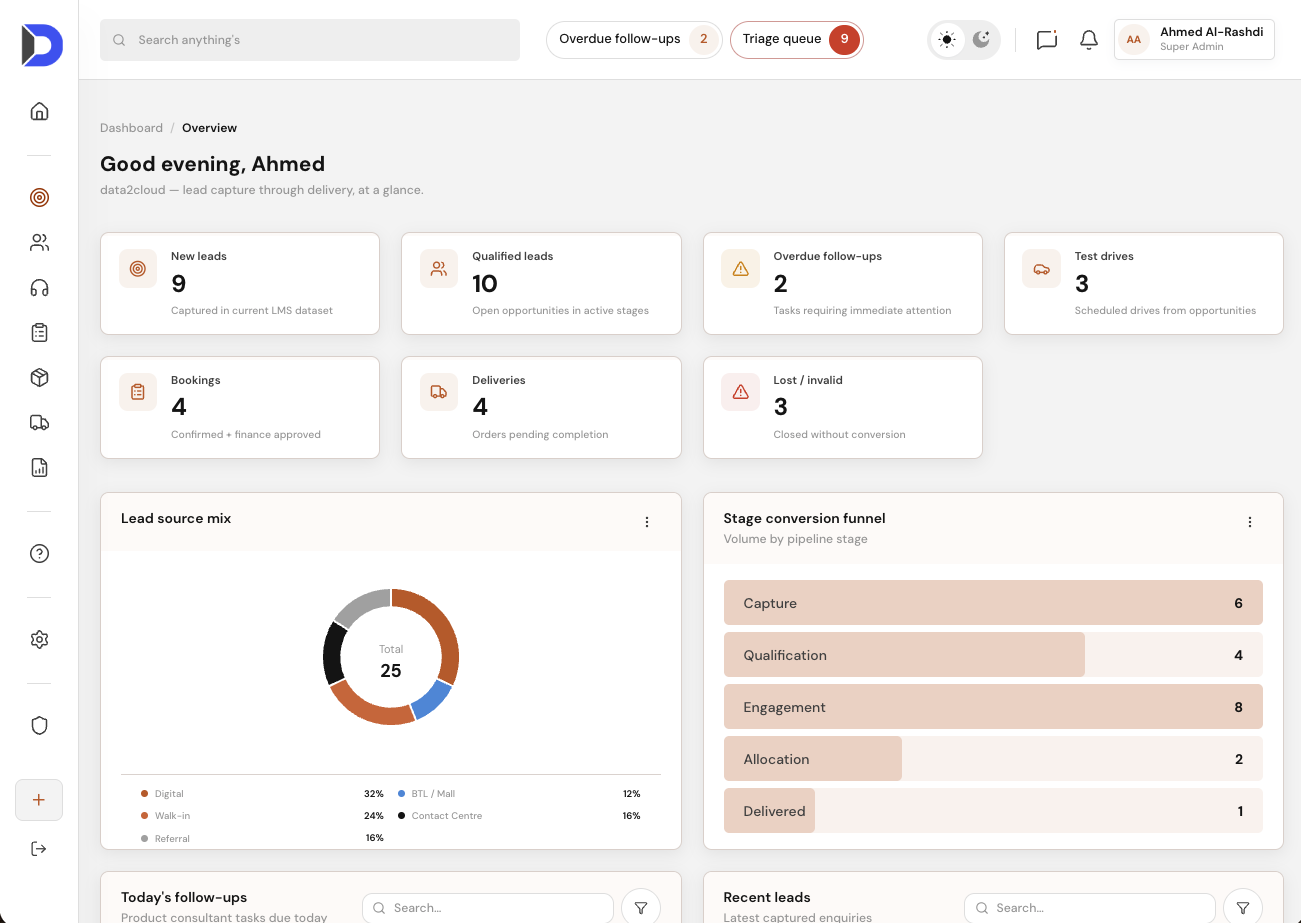Click the Capture funnel bar
Viewport: 1301px width, 923px height.
point(993,603)
